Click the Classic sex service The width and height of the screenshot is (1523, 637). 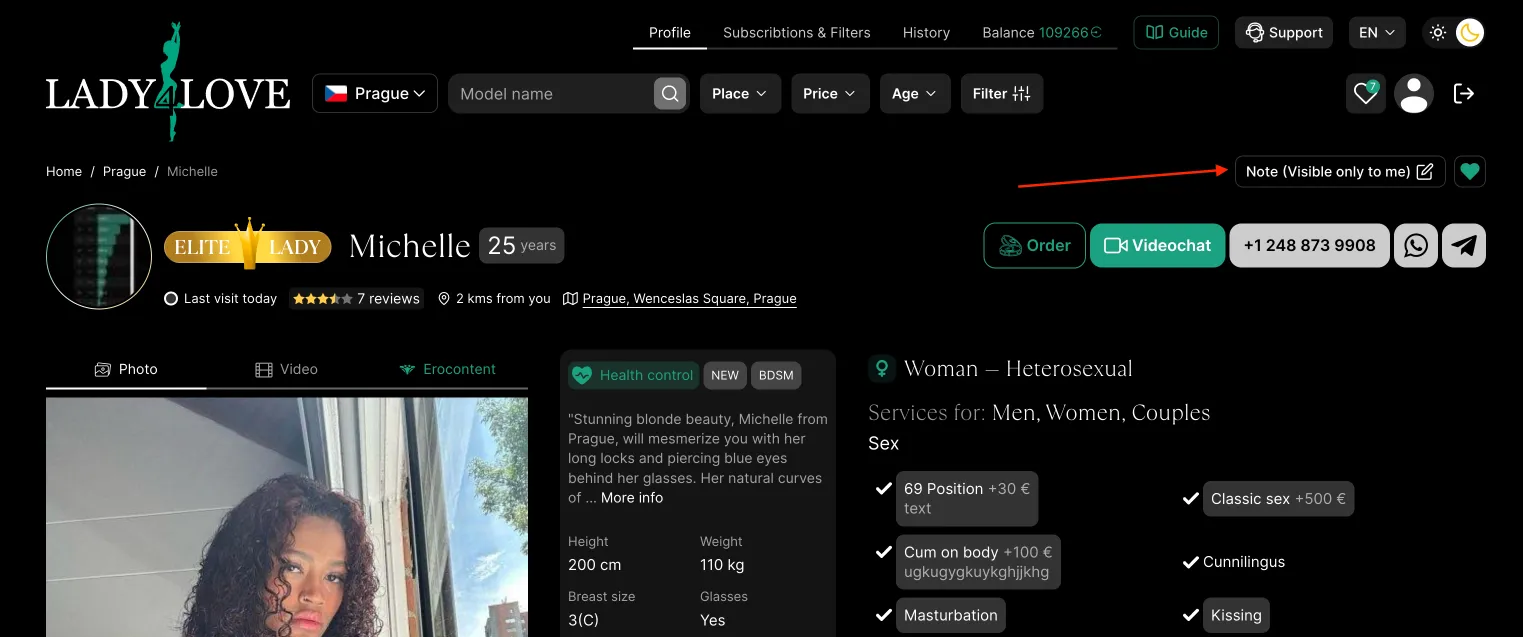point(1278,498)
